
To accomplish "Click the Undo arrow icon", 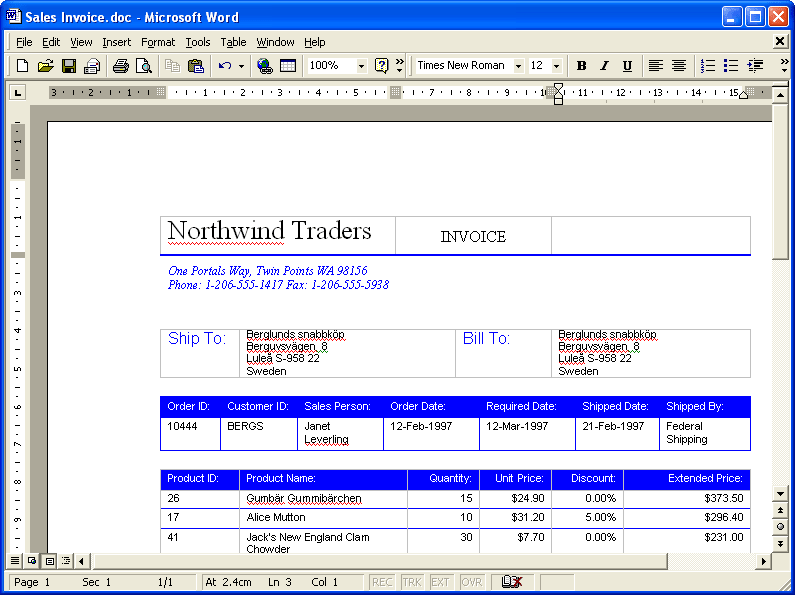I will [x=225, y=65].
